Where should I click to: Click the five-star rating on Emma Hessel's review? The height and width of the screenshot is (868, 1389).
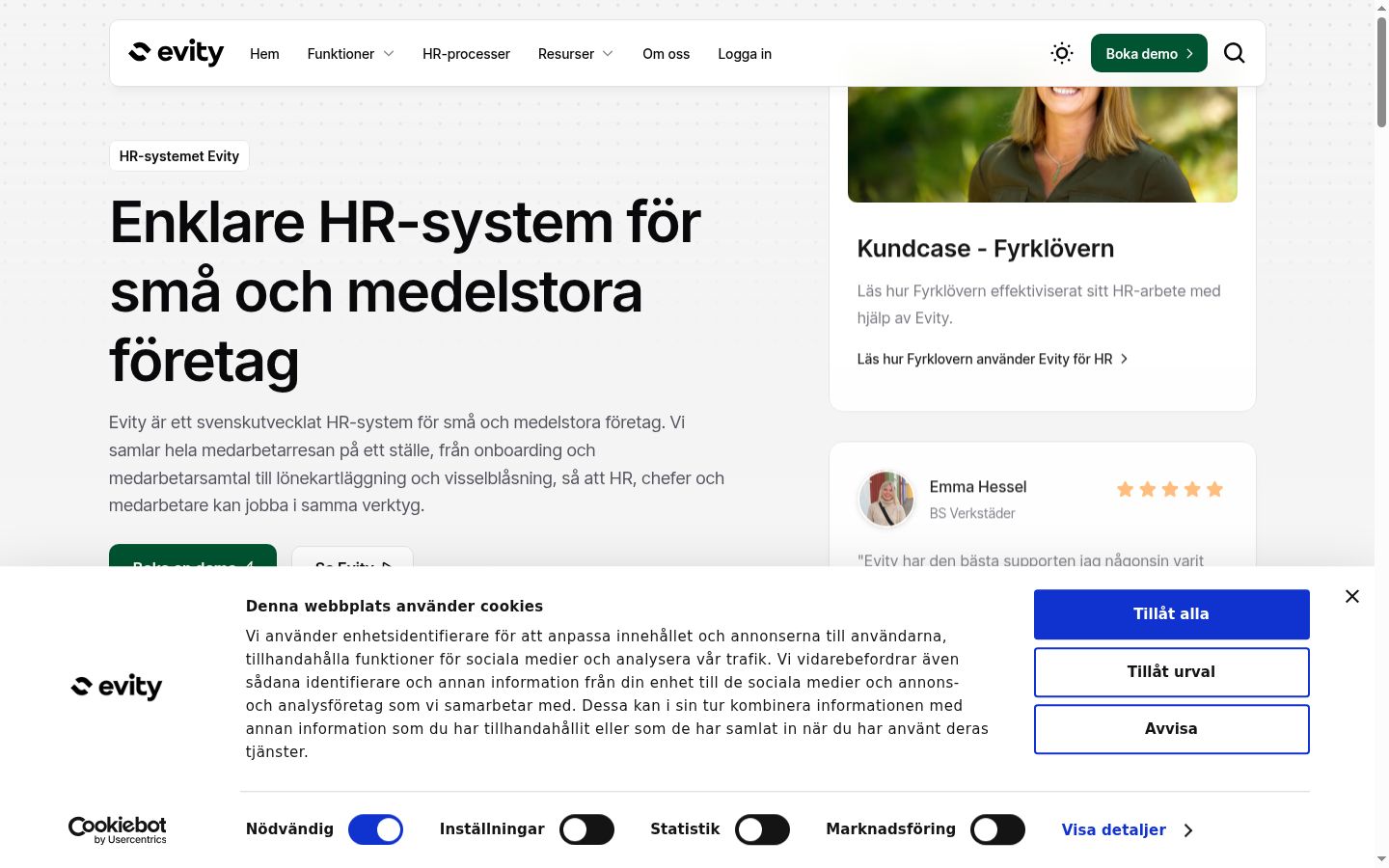coord(1169,489)
